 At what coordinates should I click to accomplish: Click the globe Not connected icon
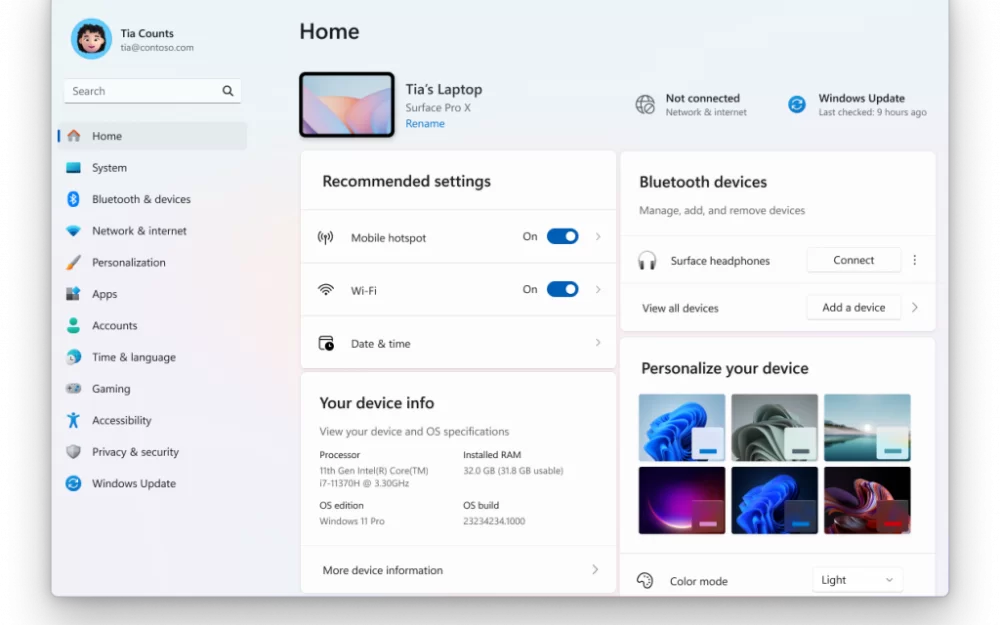[645, 104]
